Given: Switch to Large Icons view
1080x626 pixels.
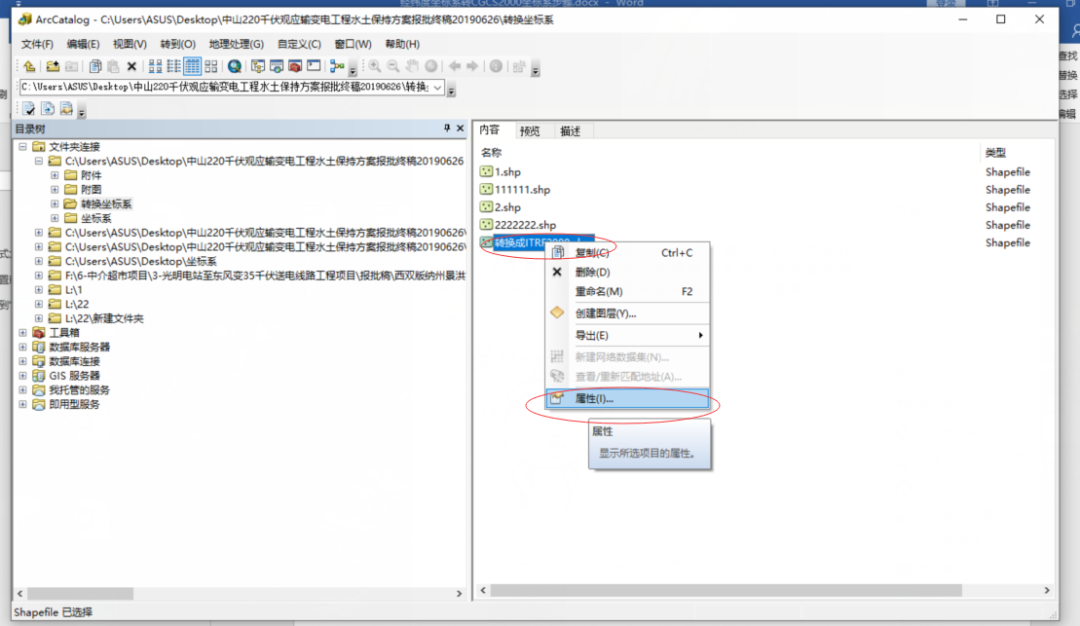Looking at the screenshot, I should 155,66.
